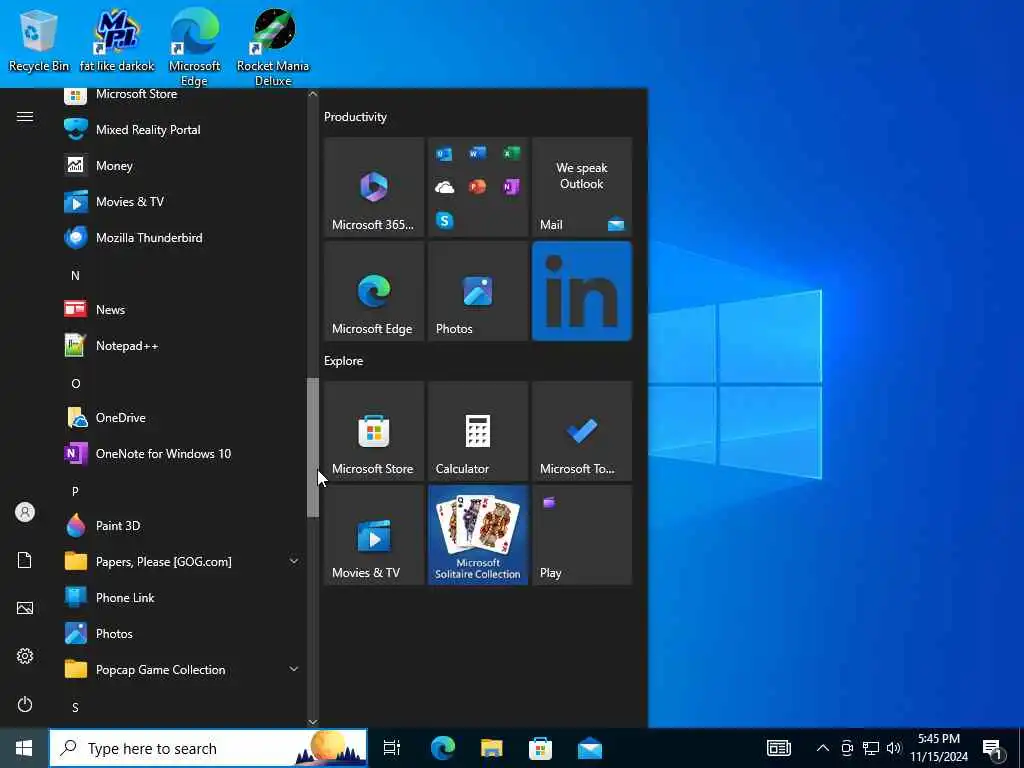Image resolution: width=1024 pixels, height=768 pixels.
Task: Open the News app
Action: click(181, 310)
